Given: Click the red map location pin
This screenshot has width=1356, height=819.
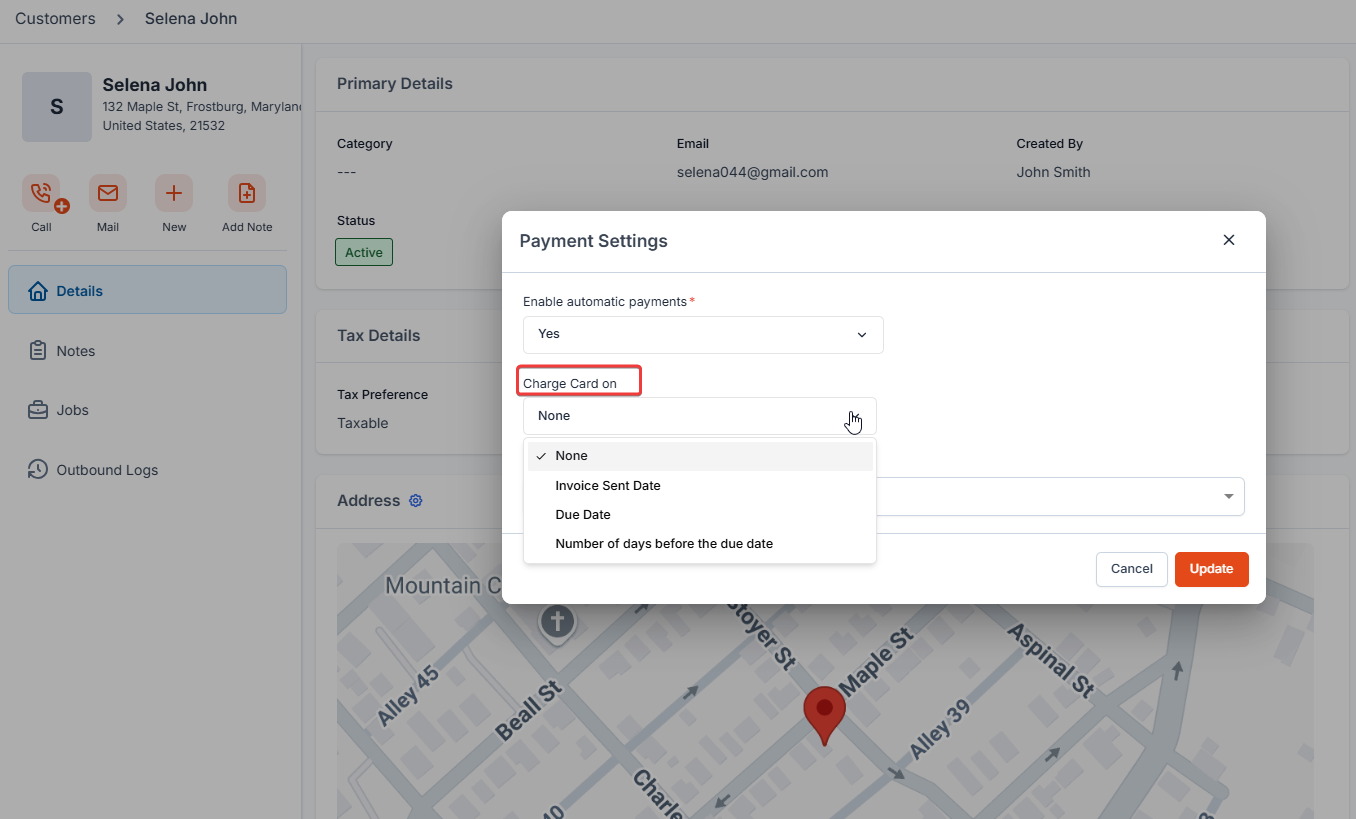Looking at the screenshot, I should point(824,715).
